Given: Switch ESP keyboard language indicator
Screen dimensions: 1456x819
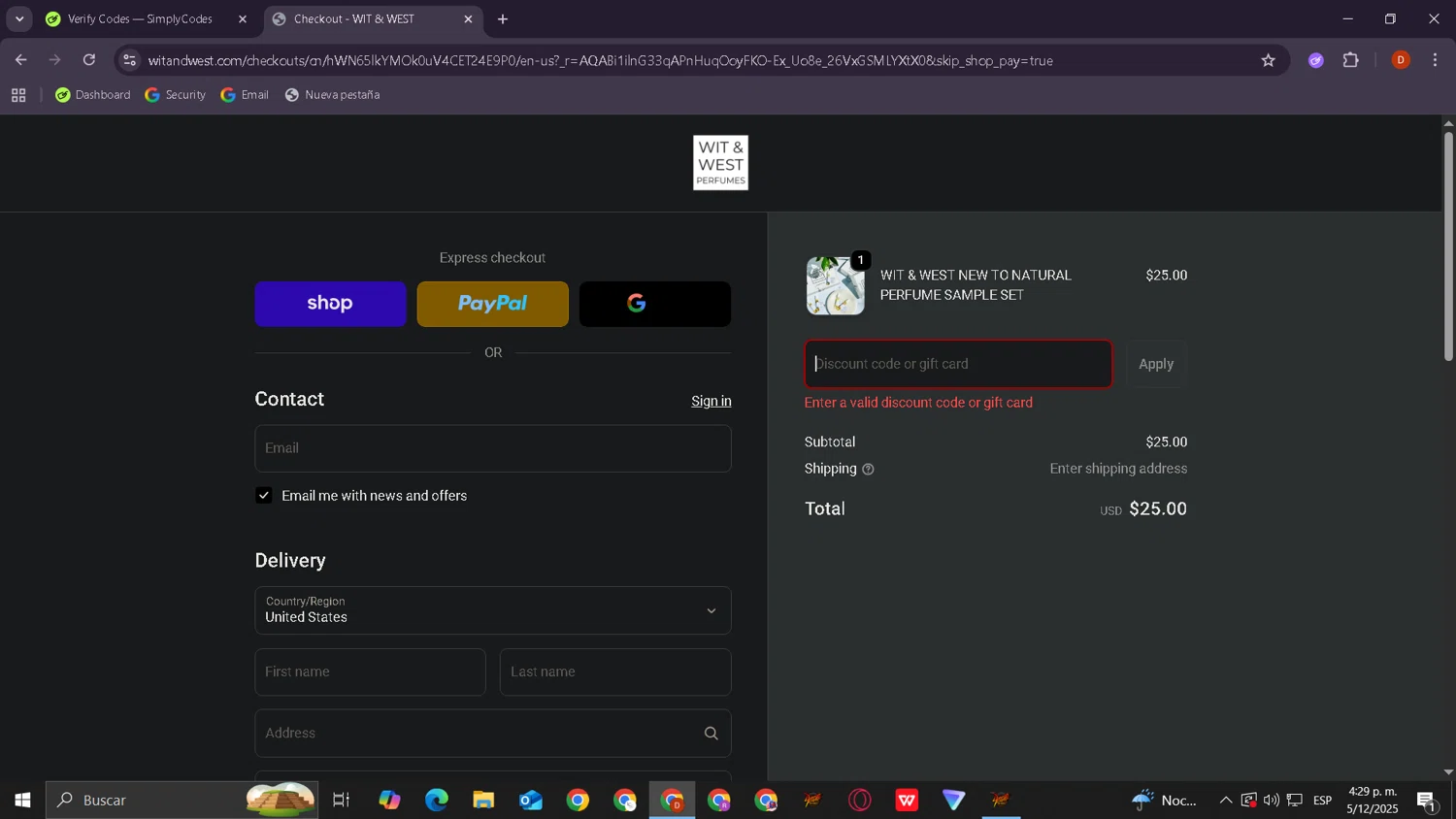Looking at the screenshot, I should click(1323, 801).
